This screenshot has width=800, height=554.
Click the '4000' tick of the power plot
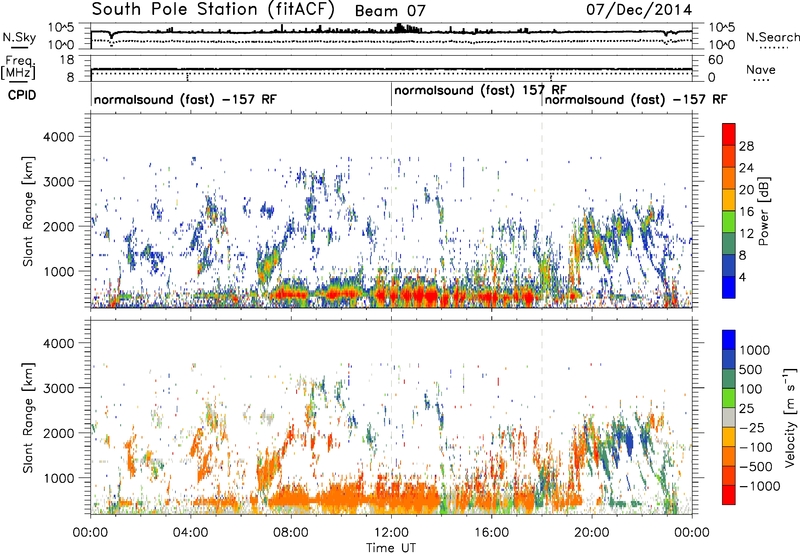point(58,137)
